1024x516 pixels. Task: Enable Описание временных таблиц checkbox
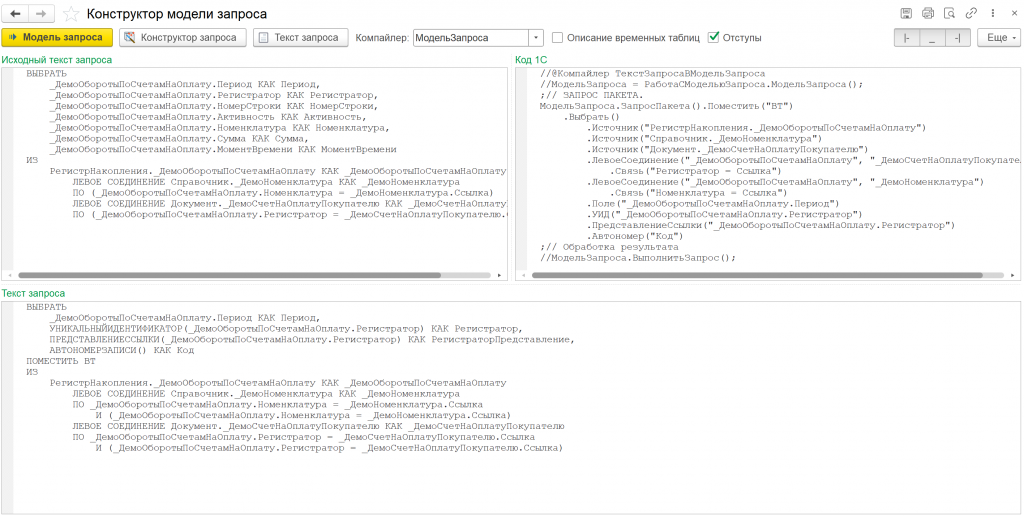(557, 38)
